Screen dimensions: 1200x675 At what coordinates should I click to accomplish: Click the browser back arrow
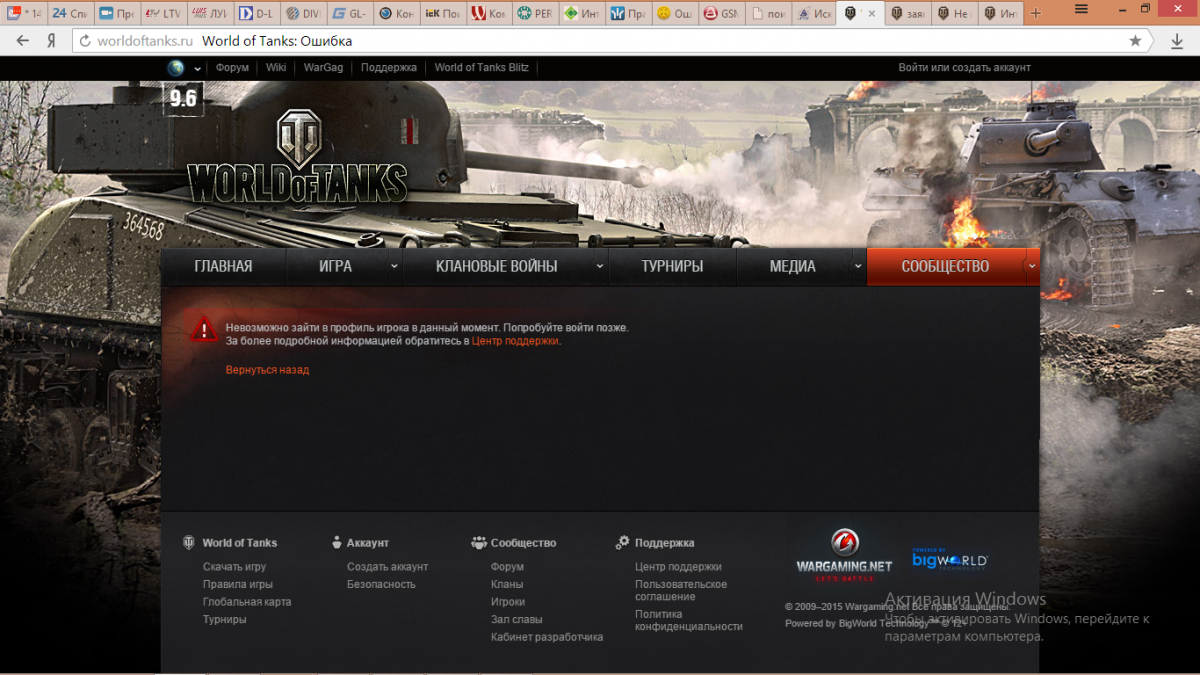coord(22,41)
